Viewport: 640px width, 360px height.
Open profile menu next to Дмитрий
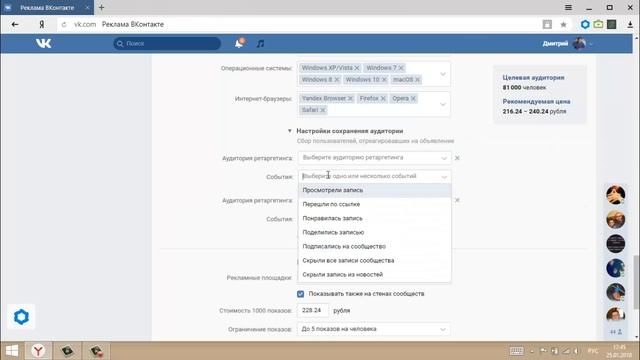click(591, 44)
